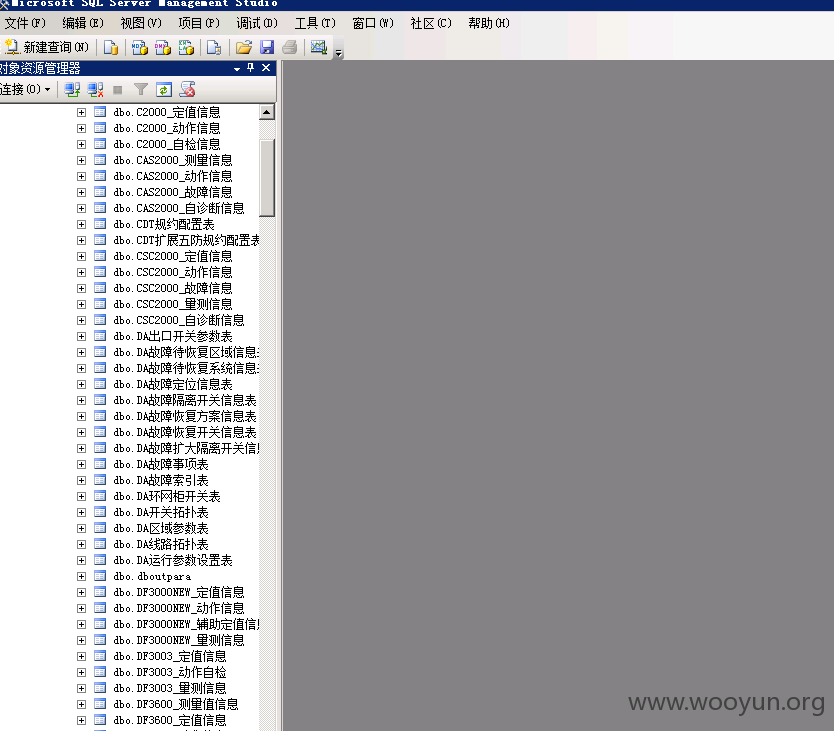Start an Analysis Services MDX query
The image size is (834, 731).
pyautogui.click(x=139, y=47)
